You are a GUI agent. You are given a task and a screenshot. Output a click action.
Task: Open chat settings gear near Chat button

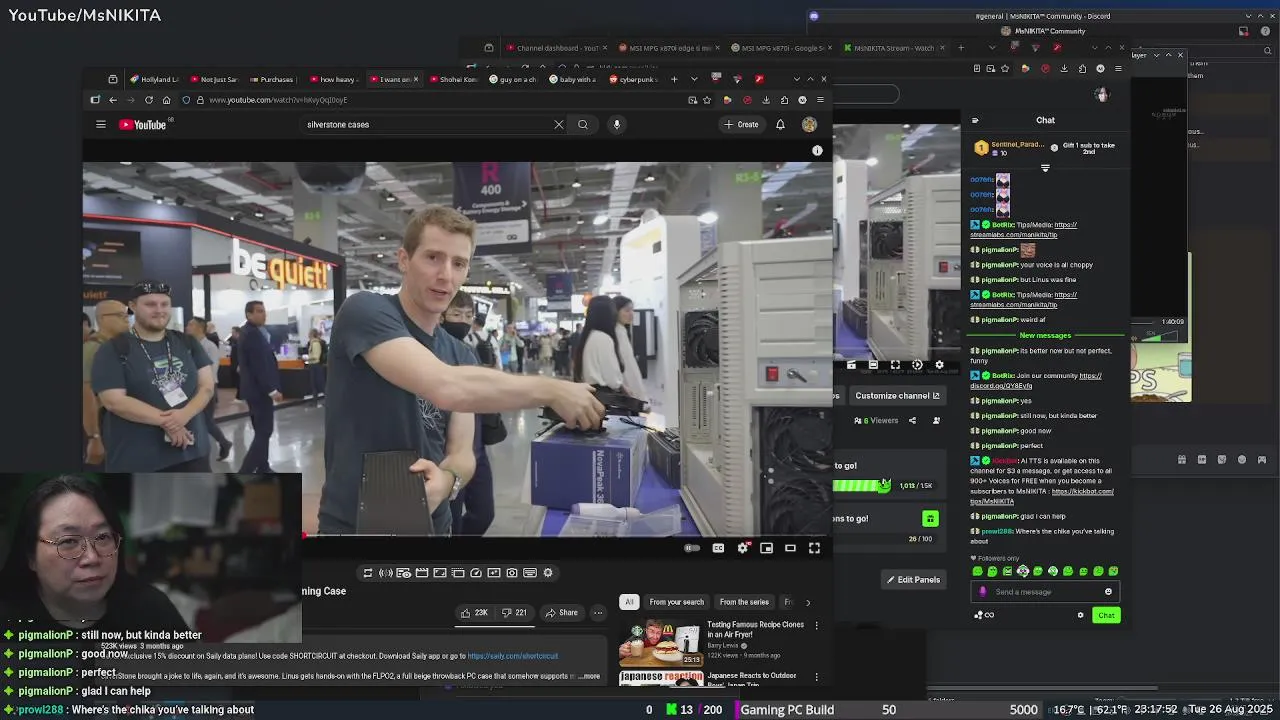[x=1080, y=615]
